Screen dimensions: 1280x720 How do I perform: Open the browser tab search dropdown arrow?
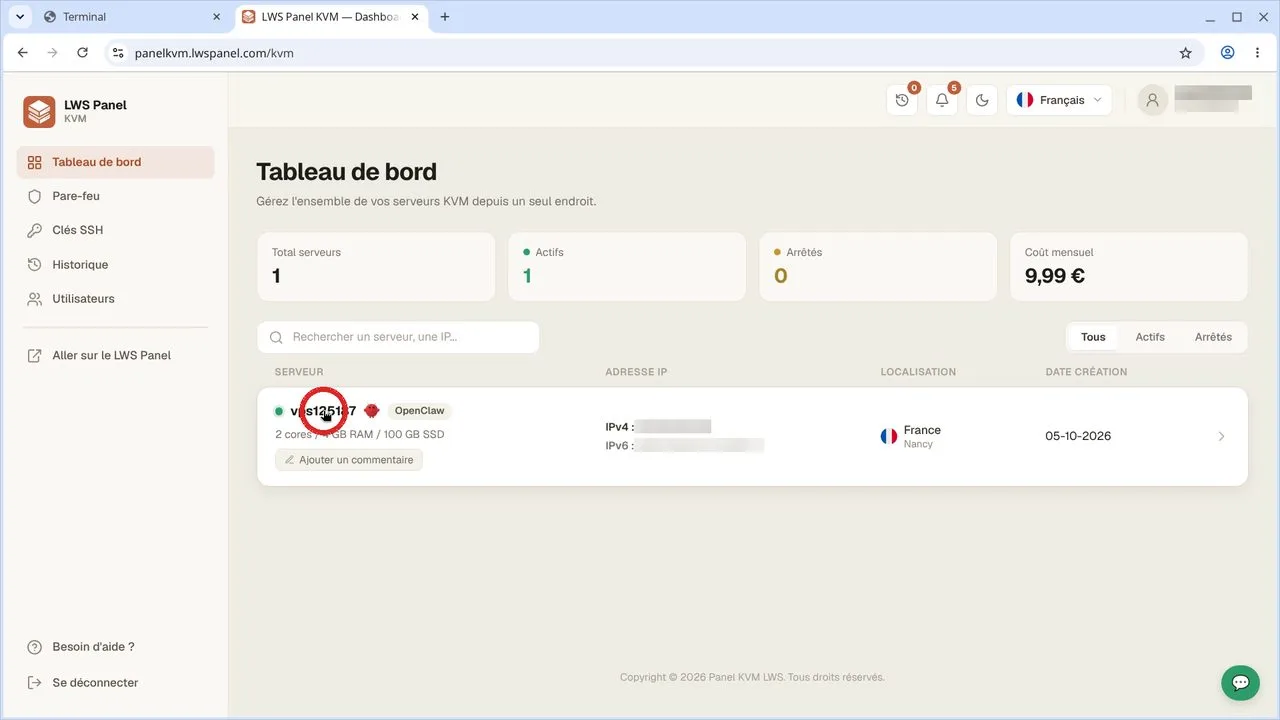point(19,17)
